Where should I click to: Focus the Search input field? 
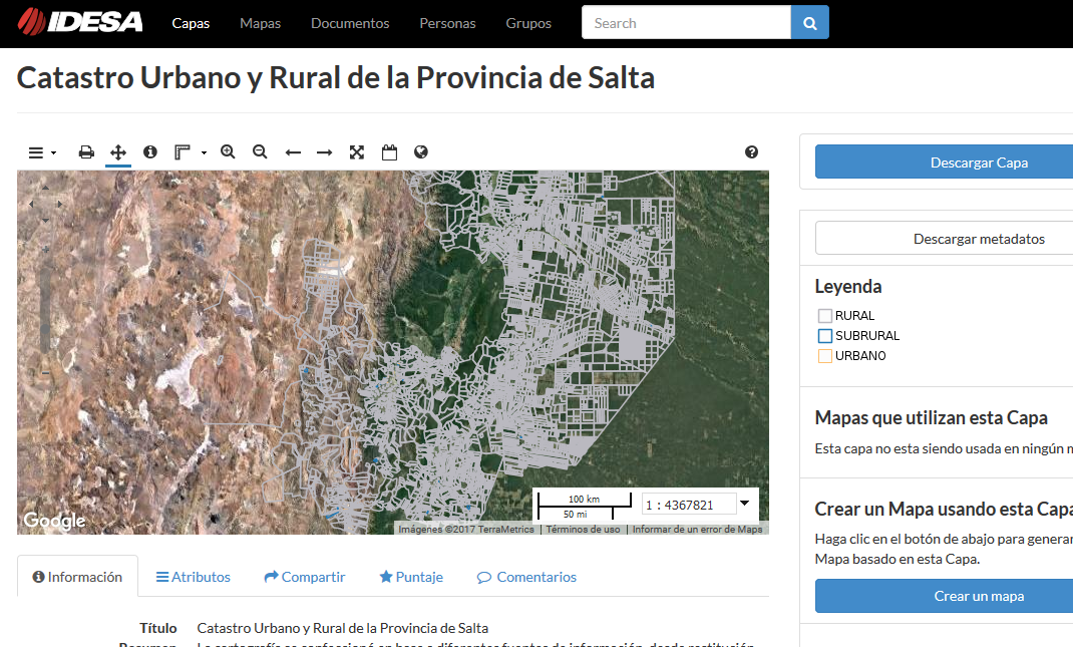(686, 23)
